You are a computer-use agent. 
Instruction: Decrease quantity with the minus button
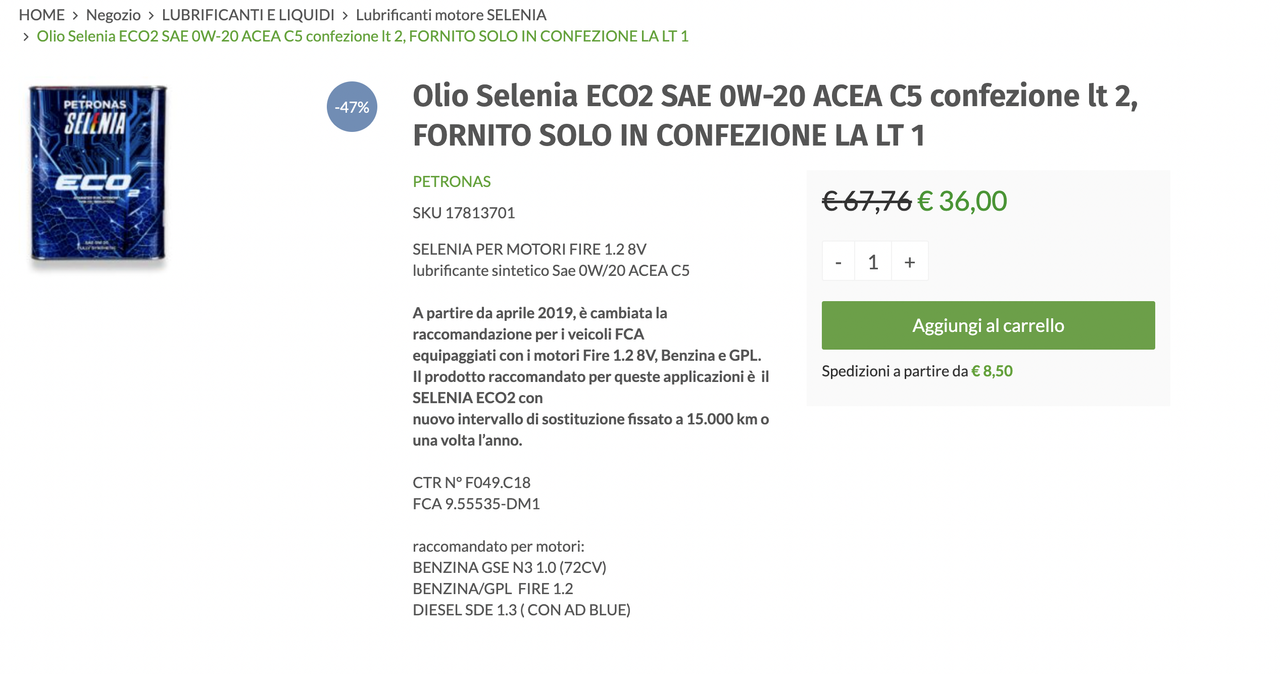point(838,262)
